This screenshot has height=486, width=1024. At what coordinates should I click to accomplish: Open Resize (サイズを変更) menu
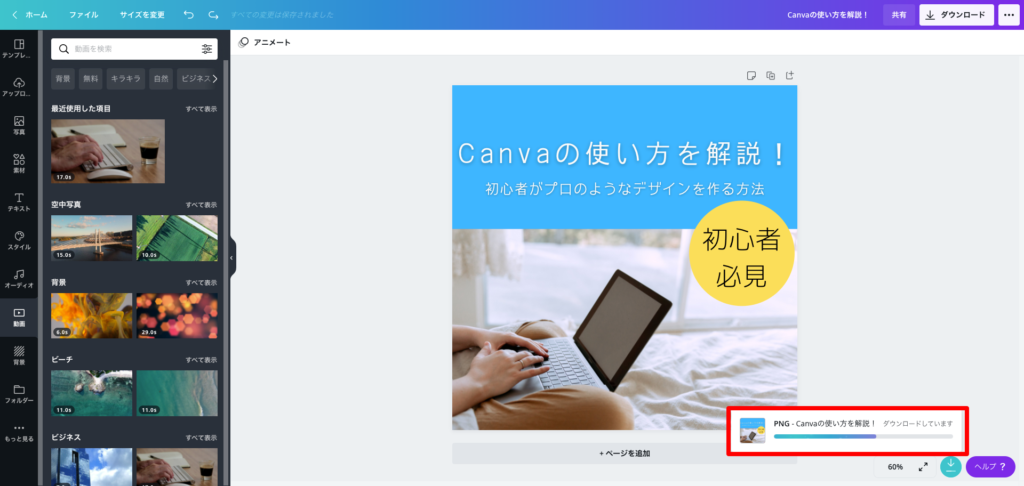coord(142,14)
